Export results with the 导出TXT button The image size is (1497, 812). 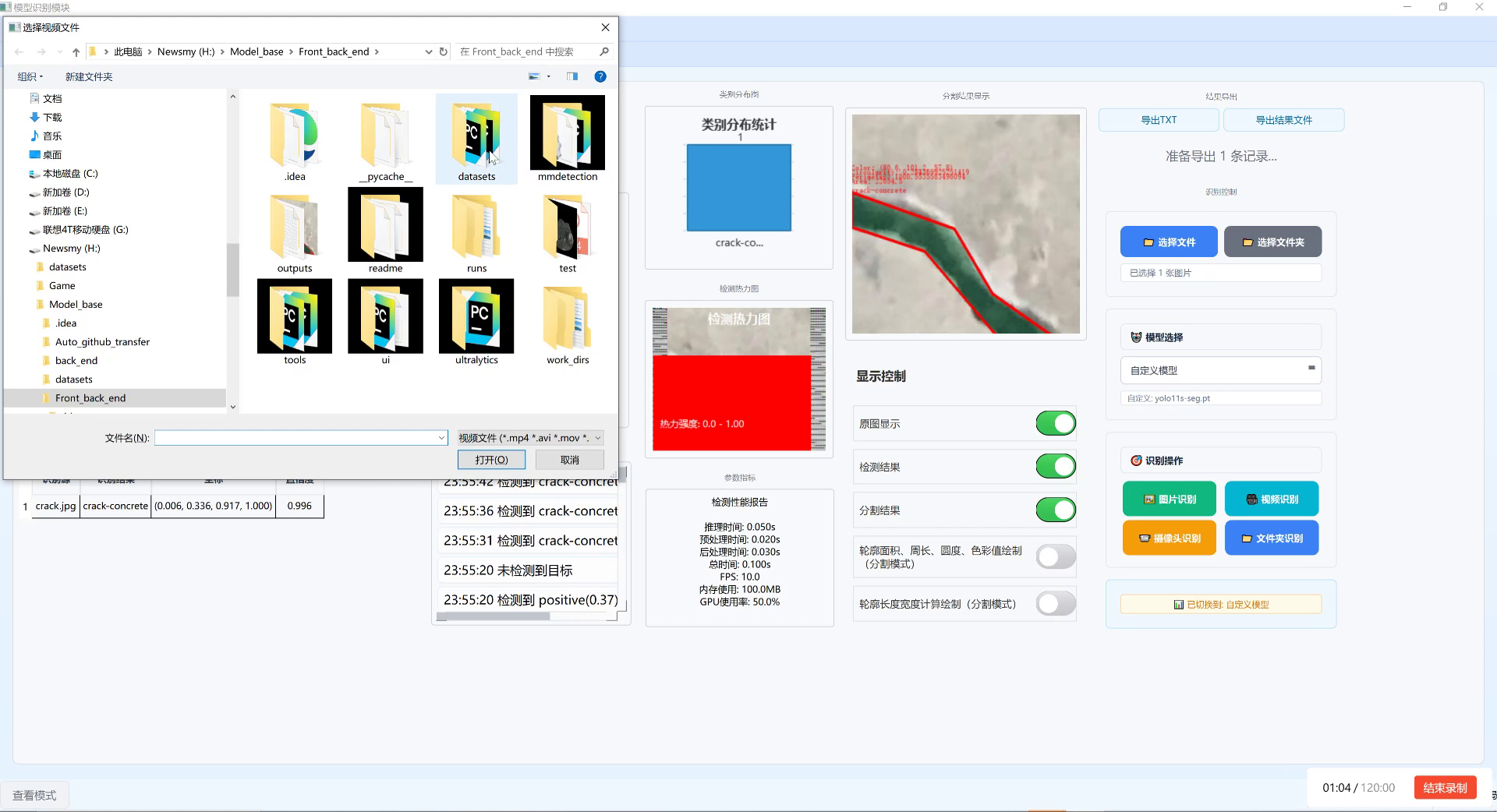coord(1158,119)
